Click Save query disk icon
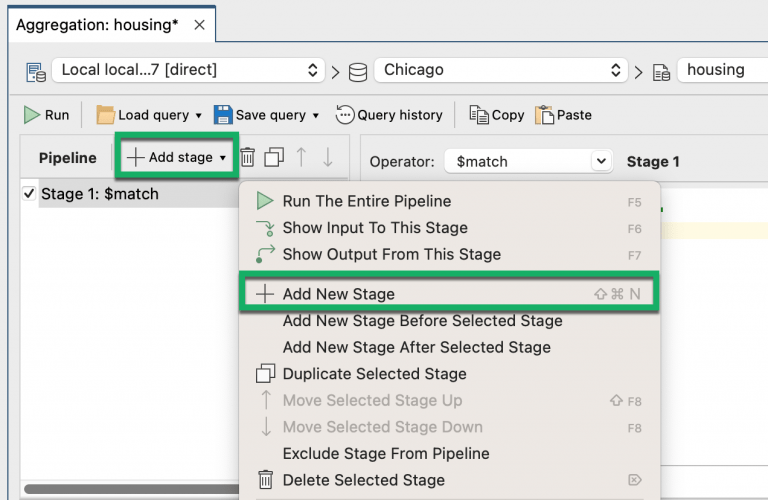The image size is (768, 500). coord(222,115)
